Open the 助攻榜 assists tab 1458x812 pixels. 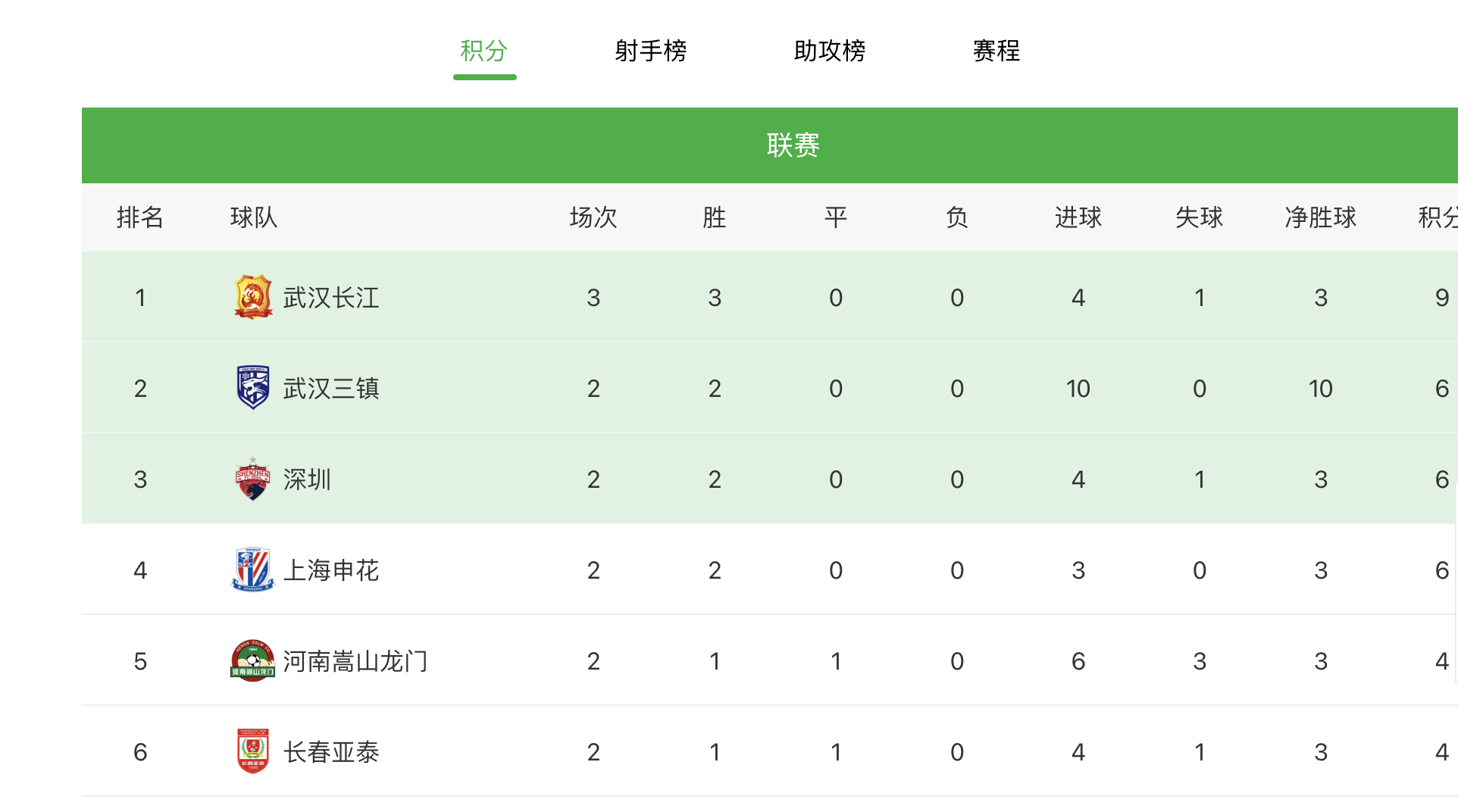(829, 51)
